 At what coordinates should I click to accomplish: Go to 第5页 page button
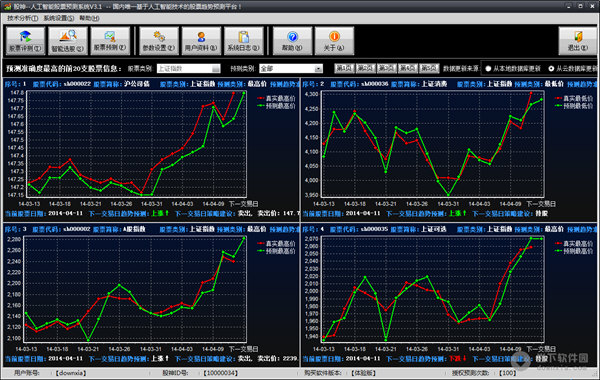429,68
